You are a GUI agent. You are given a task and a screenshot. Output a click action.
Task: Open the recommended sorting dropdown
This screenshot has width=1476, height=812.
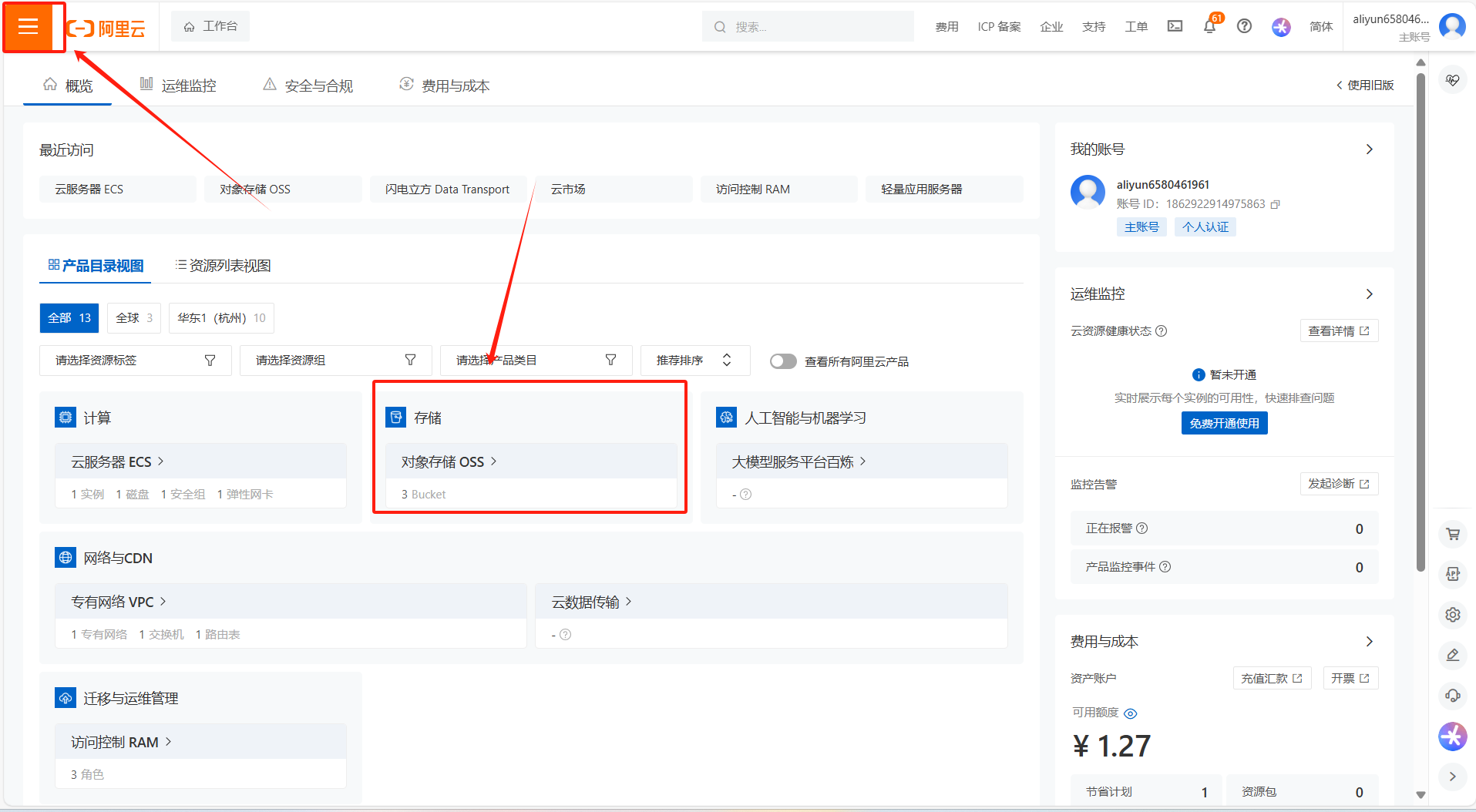tap(695, 361)
